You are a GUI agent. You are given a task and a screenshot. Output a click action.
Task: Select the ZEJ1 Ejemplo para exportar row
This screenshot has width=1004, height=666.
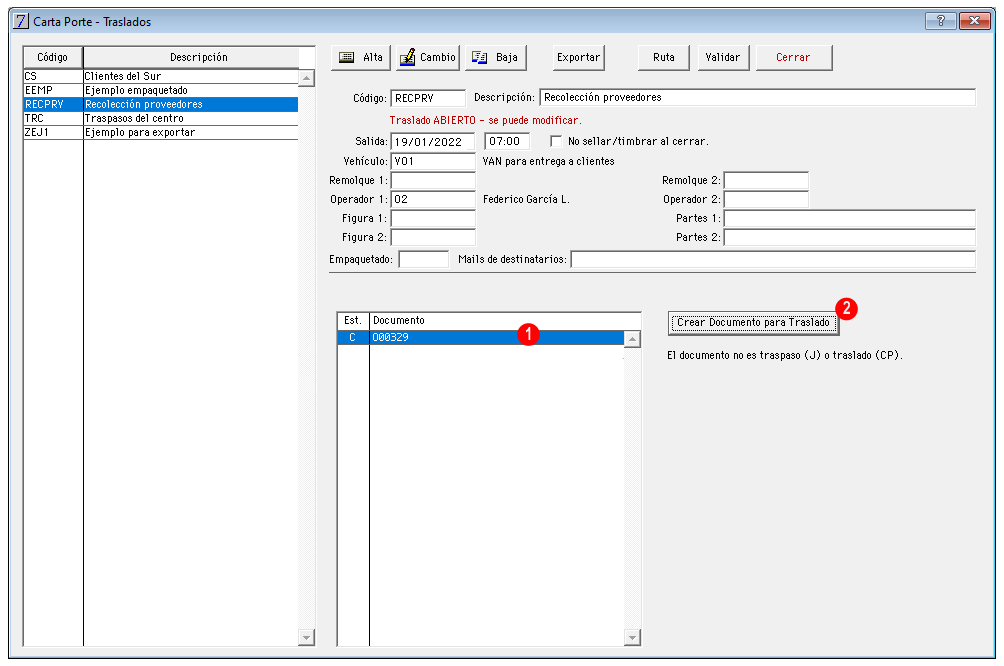(161, 133)
